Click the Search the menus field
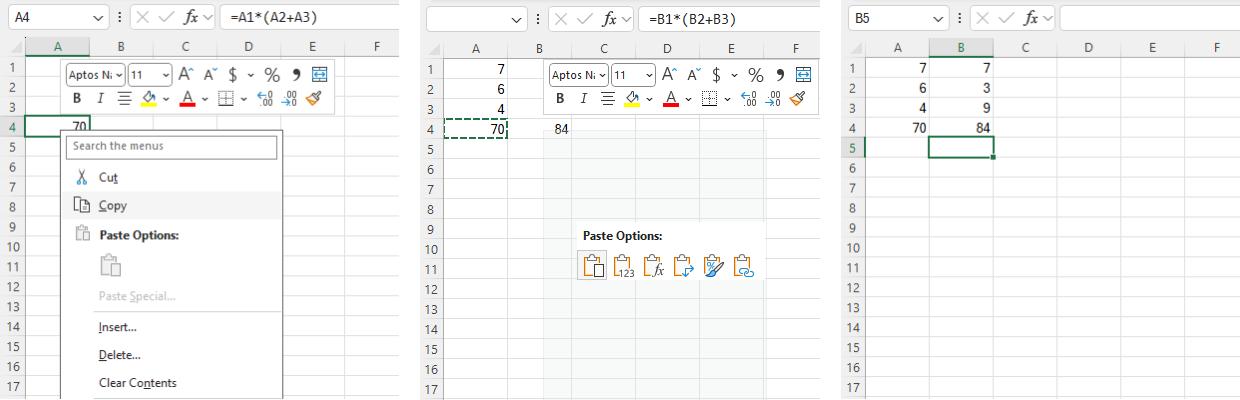Screen dimensions: 1240x400 171,146
